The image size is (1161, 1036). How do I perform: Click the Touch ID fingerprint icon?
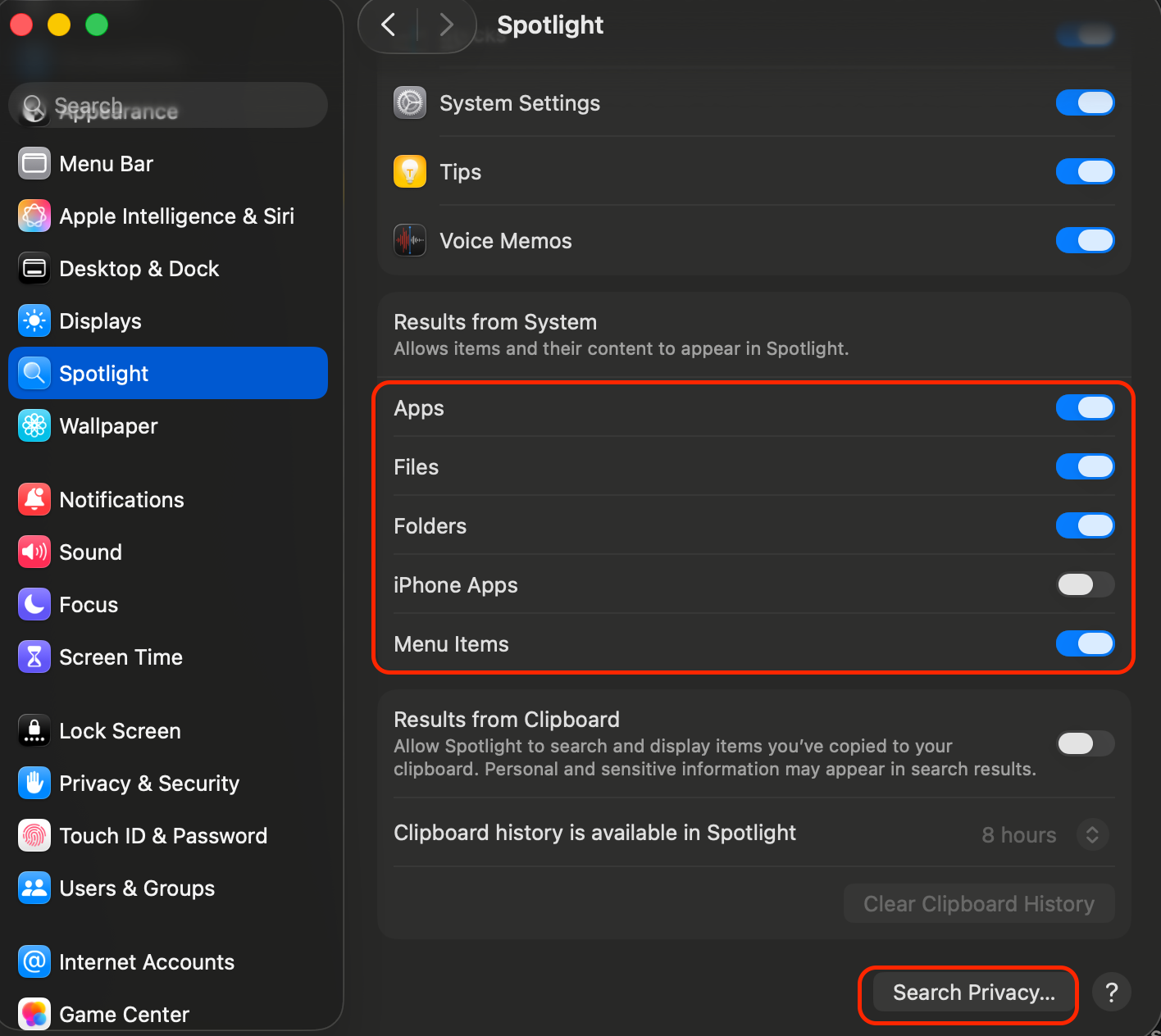(x=34, y=836)
